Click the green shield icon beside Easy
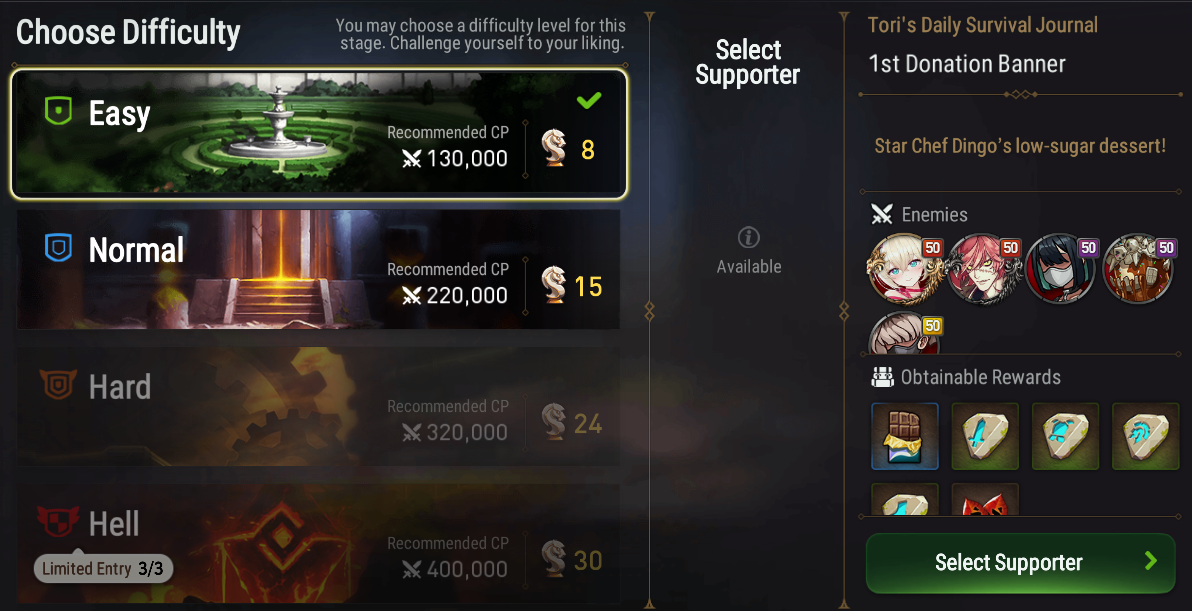The height and width of the screenshot is (611, 1192). tap(59, 111)
